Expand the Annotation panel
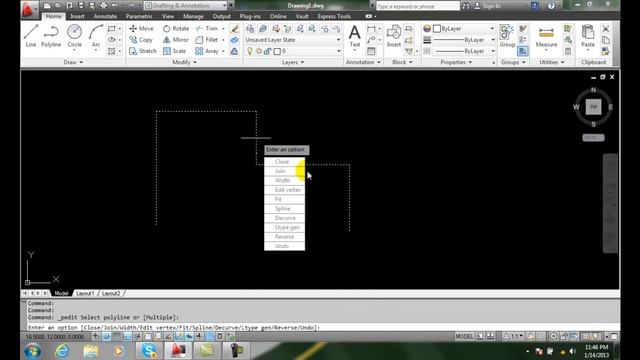This screenshot has width=640, height=360. pos(363,62)
